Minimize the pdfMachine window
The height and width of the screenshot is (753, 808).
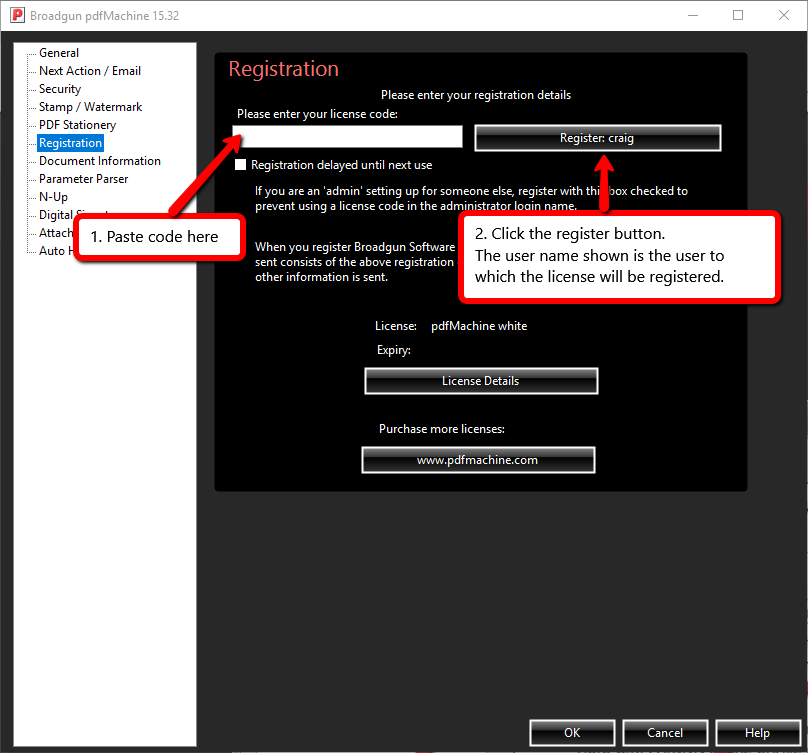tap(693, 15)
